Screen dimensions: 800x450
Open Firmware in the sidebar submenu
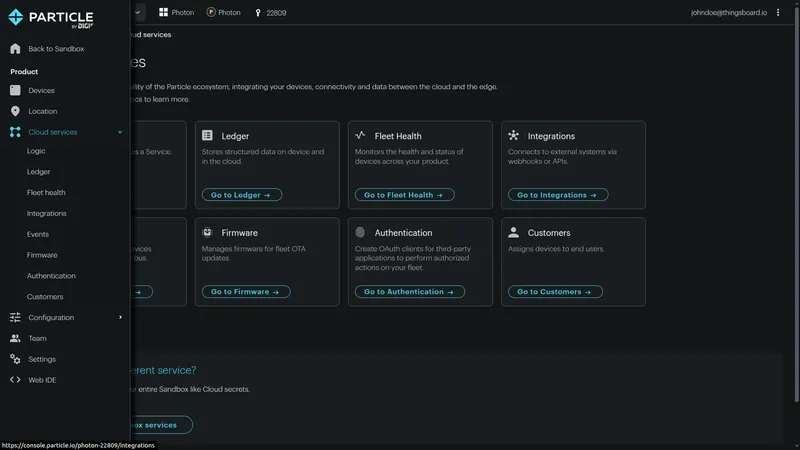pyautogui.click(x=42, y=255)
